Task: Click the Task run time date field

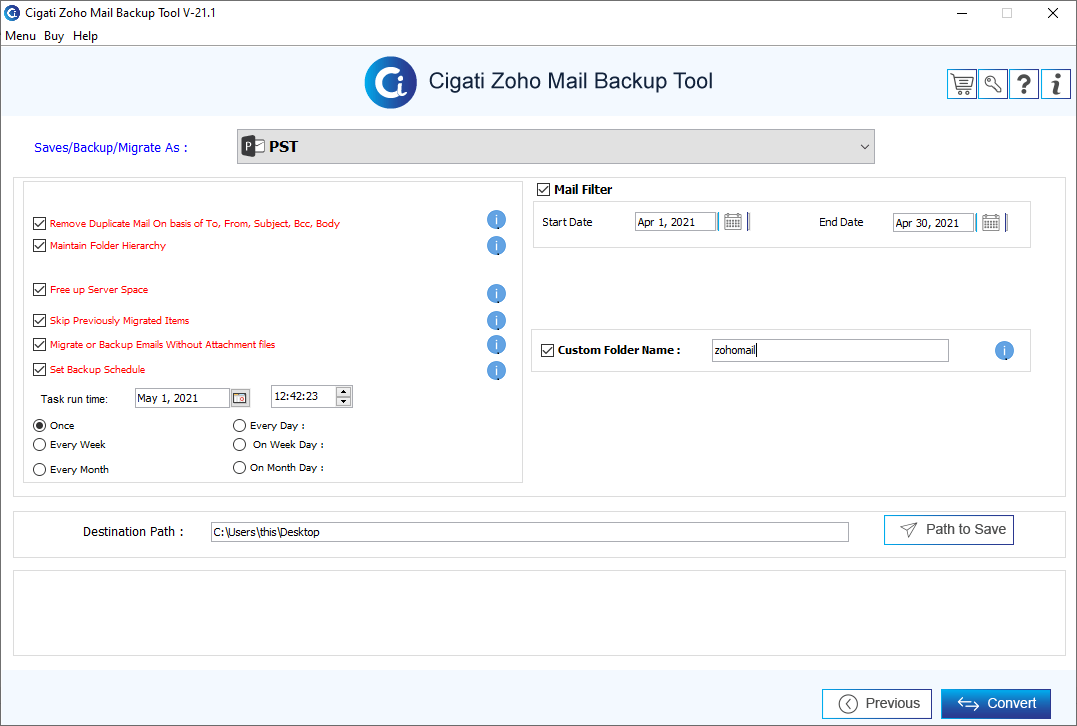Action: point(182,398)
